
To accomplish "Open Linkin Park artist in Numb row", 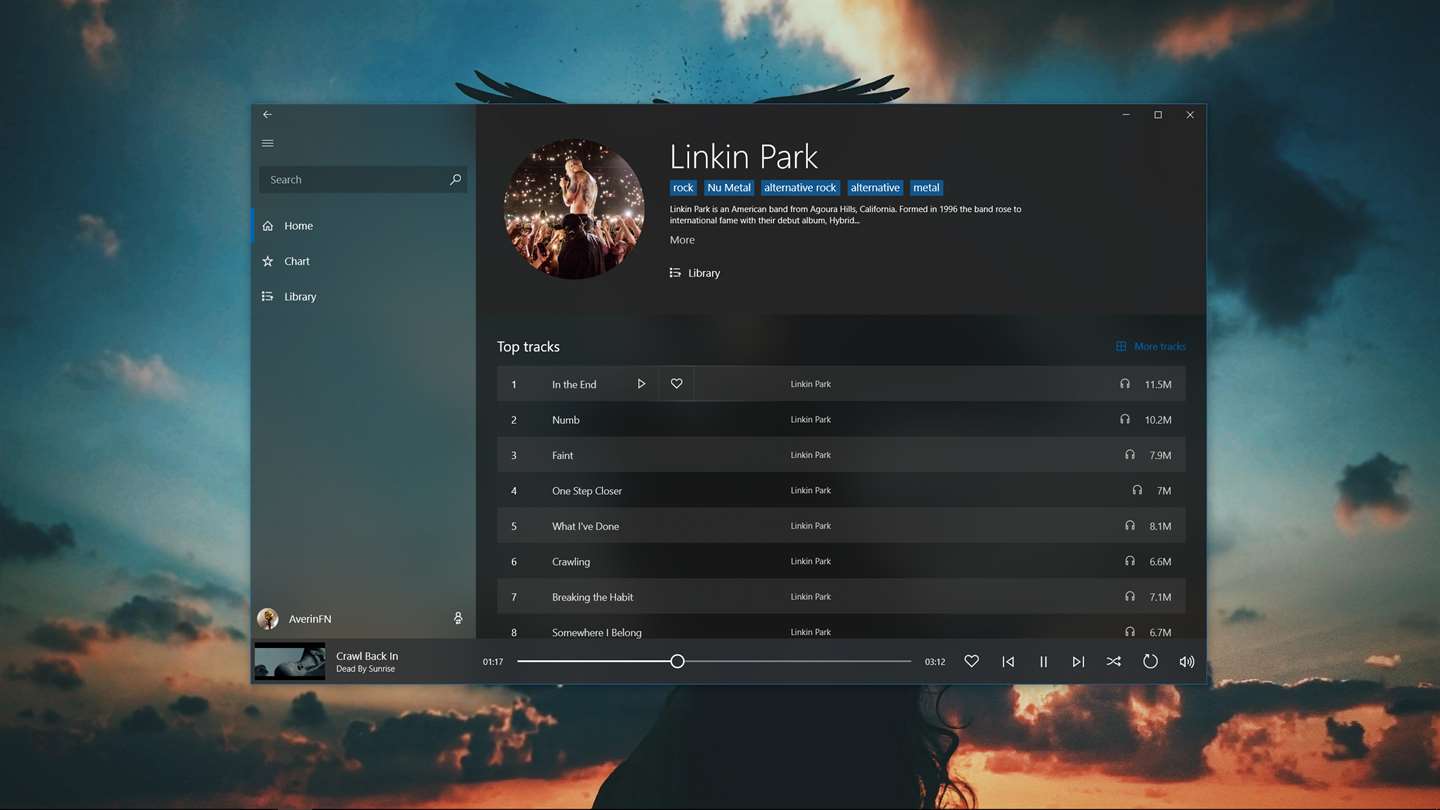I will [x=811, y=420].
